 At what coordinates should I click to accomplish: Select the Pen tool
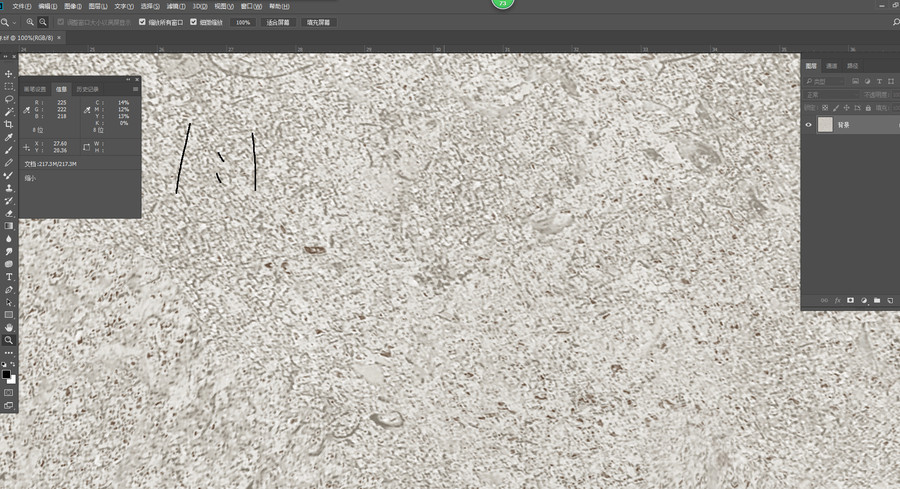pyautogui.click(x=9, y=289)
